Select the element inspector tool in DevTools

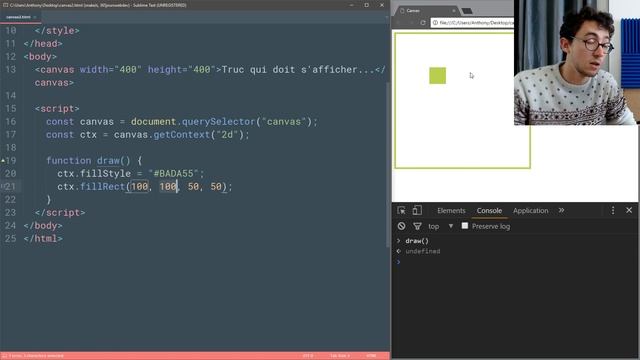click(x=401, y=211)
